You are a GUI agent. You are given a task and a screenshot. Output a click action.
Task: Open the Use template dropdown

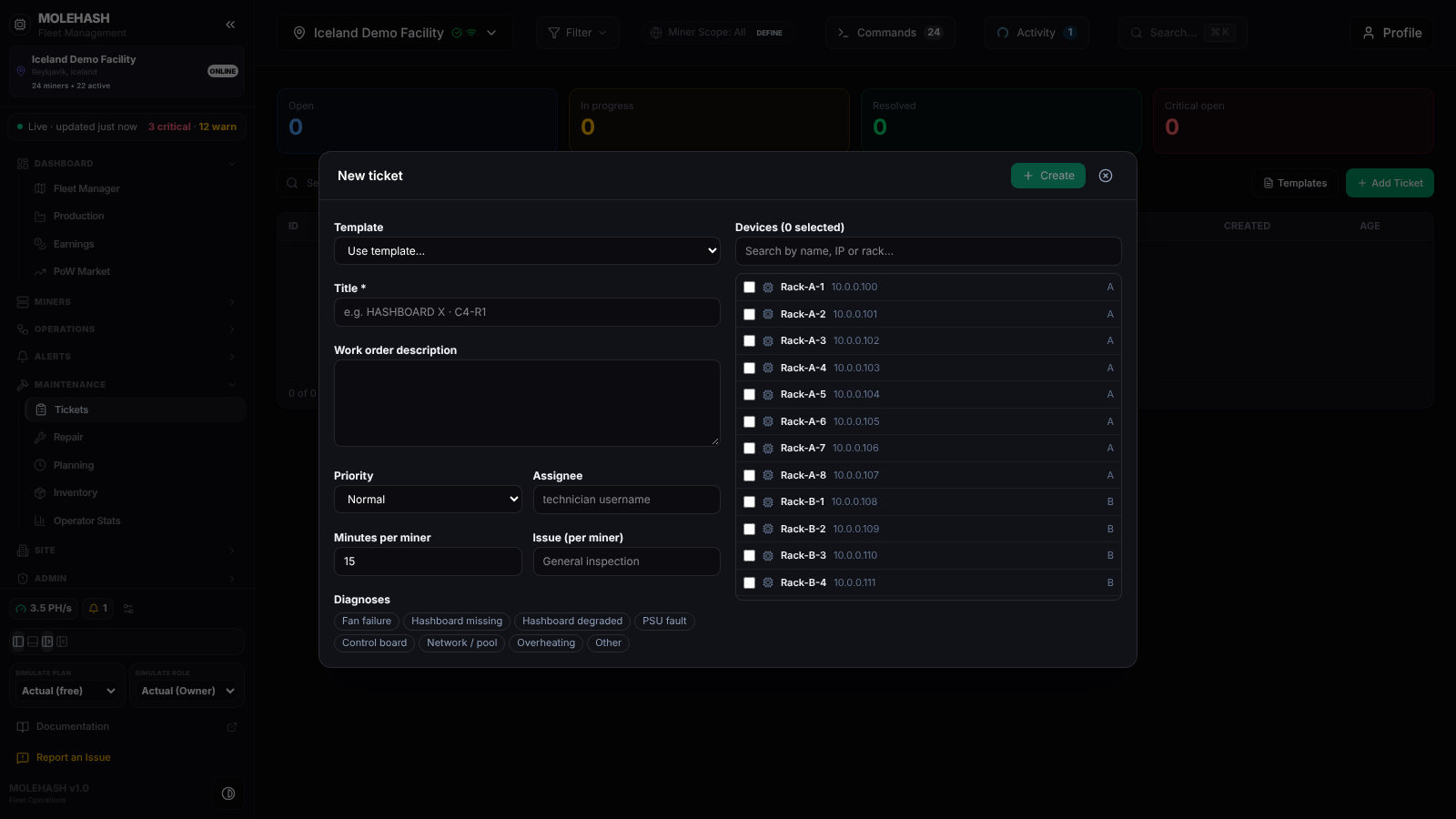coord(527,251)
